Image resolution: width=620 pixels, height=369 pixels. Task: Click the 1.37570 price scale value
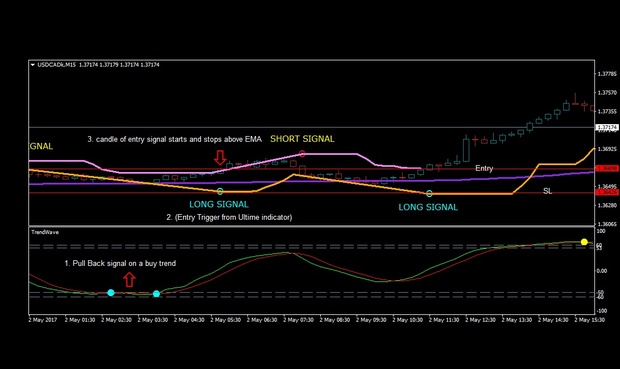click(x=607, y=93)
